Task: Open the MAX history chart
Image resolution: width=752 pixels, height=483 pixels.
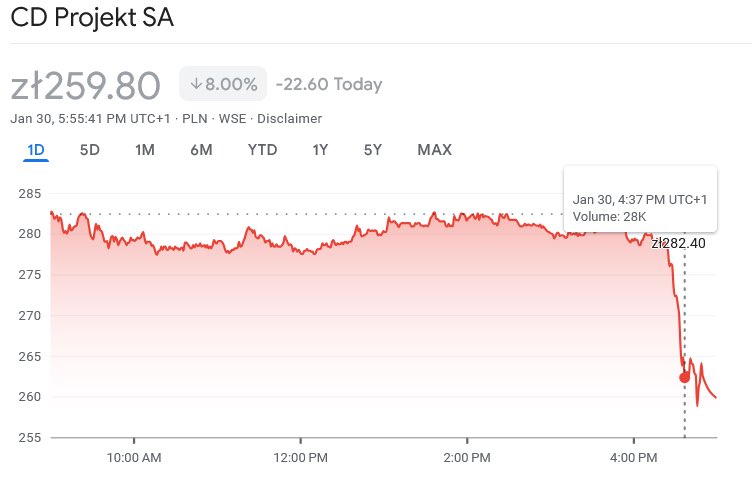Action: tap(435, 150)
